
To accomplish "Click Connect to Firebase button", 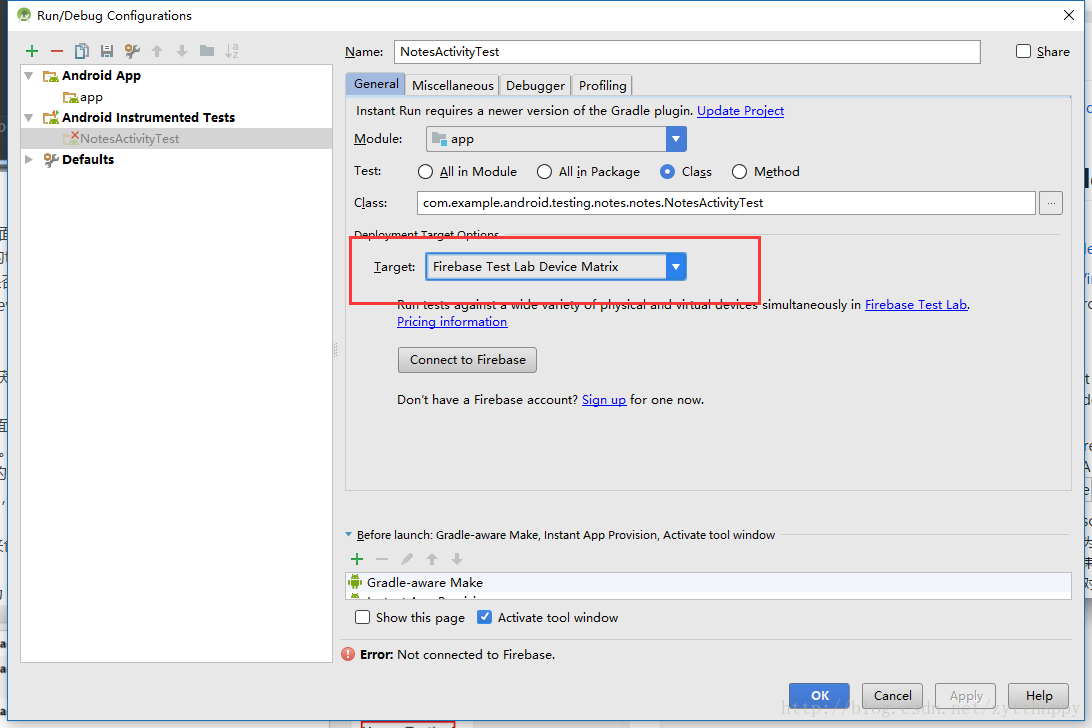I will tap(467, 359).
